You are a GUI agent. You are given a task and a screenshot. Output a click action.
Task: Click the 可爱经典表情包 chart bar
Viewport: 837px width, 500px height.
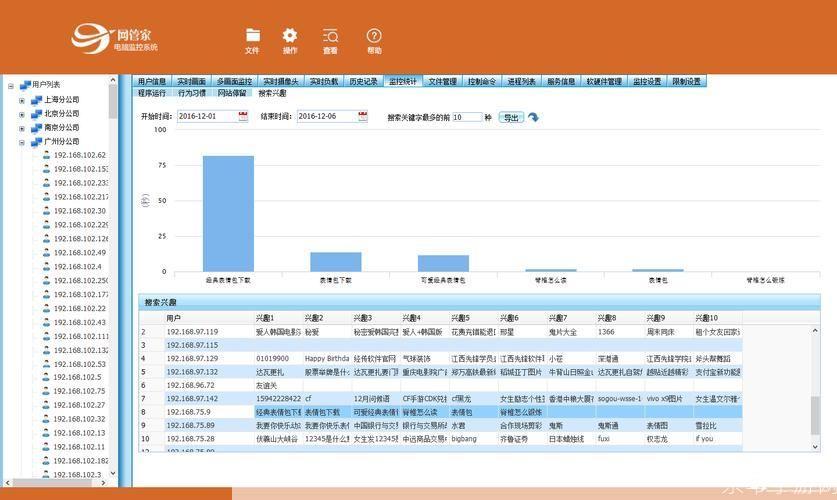(443, 263)
